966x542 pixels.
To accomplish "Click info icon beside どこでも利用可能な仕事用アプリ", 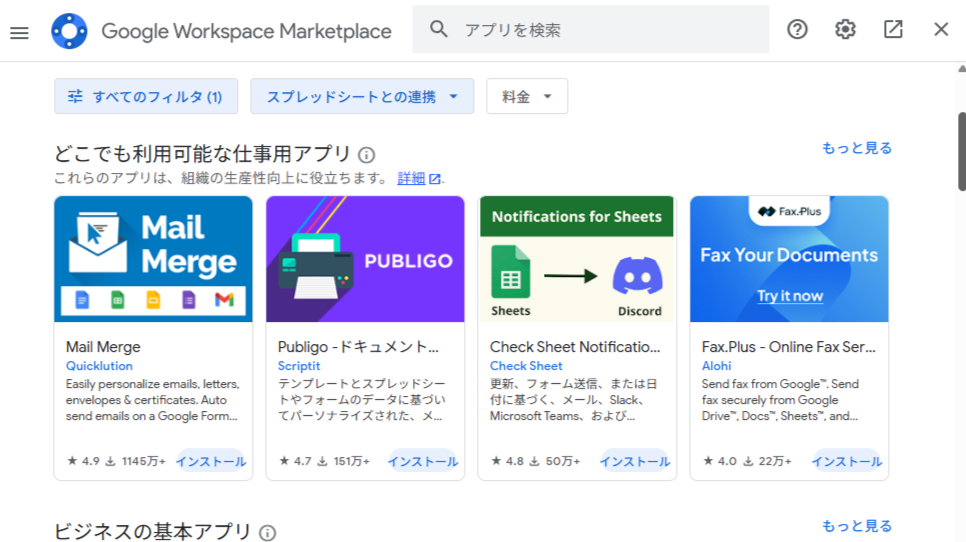I will coord(367,155).
